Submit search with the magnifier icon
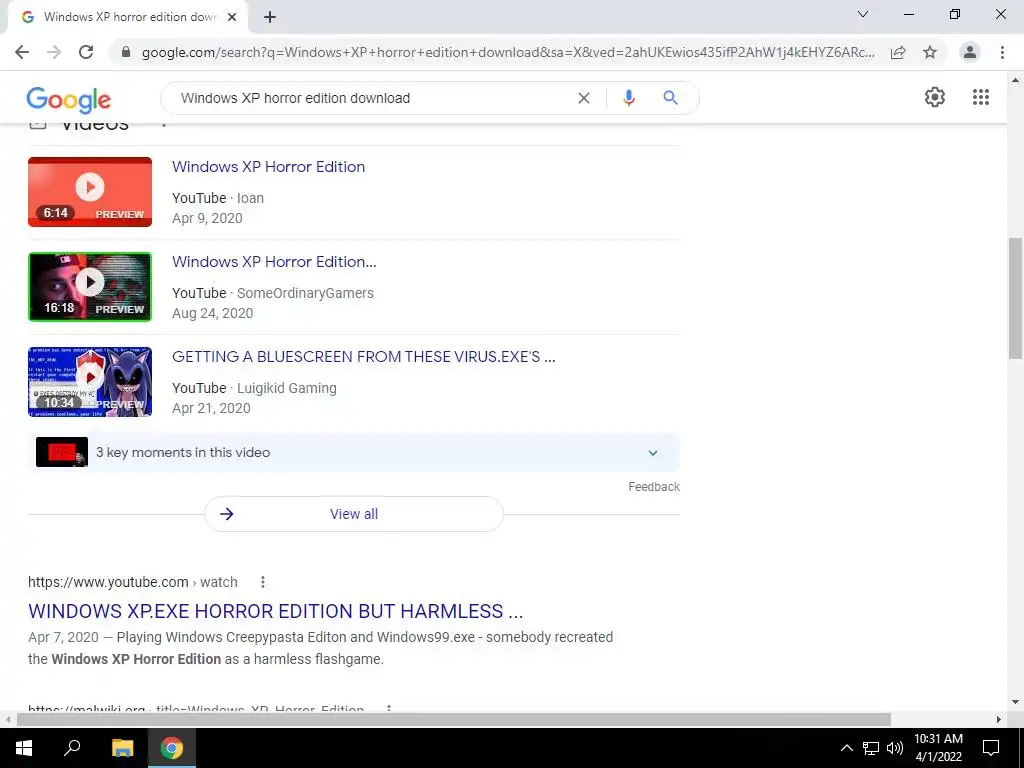The image size is (1024, 768). coord(670,98)
